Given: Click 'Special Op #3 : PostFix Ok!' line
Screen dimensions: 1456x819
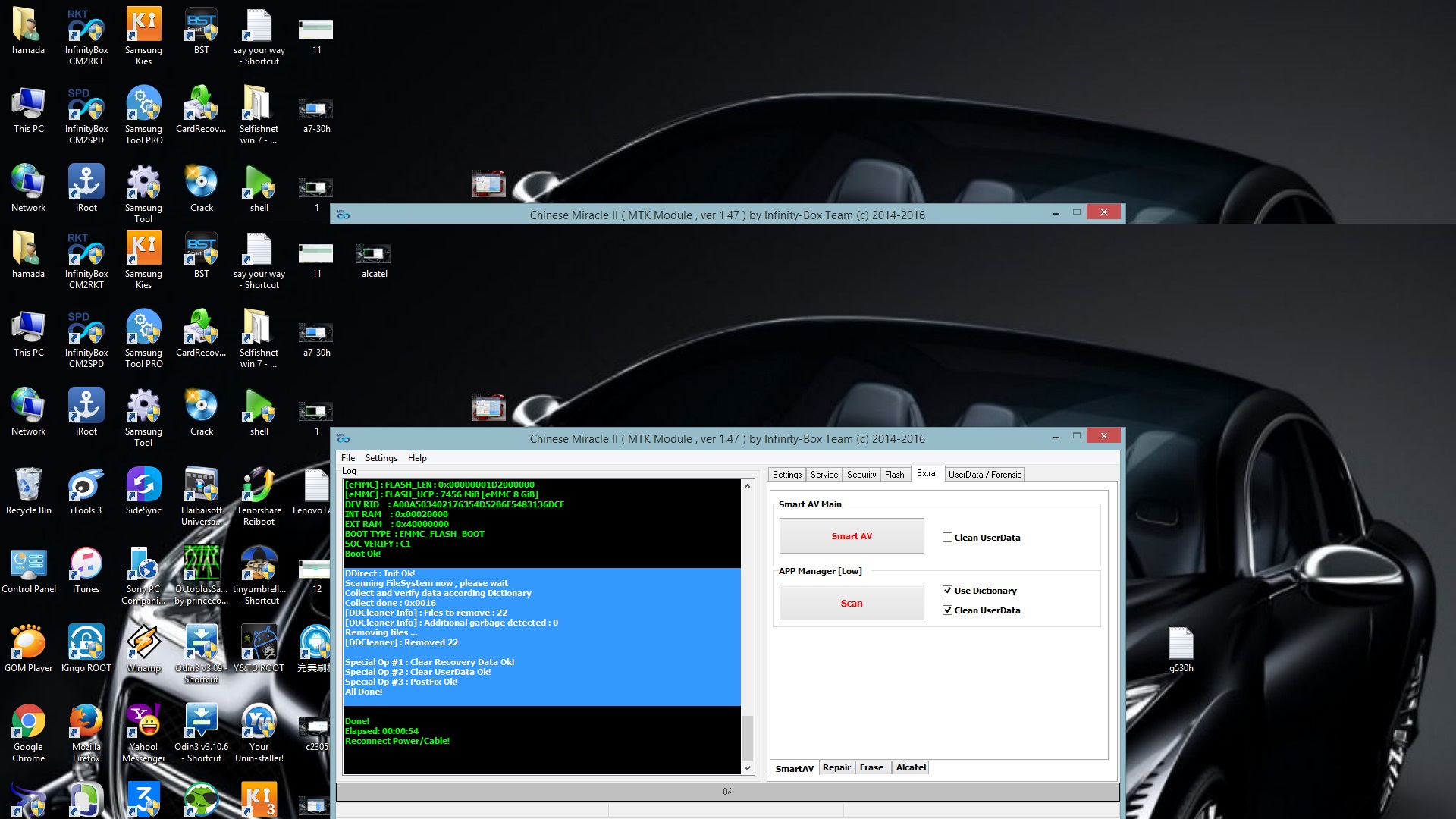Looking at the screenshot, I should (401, 682).
